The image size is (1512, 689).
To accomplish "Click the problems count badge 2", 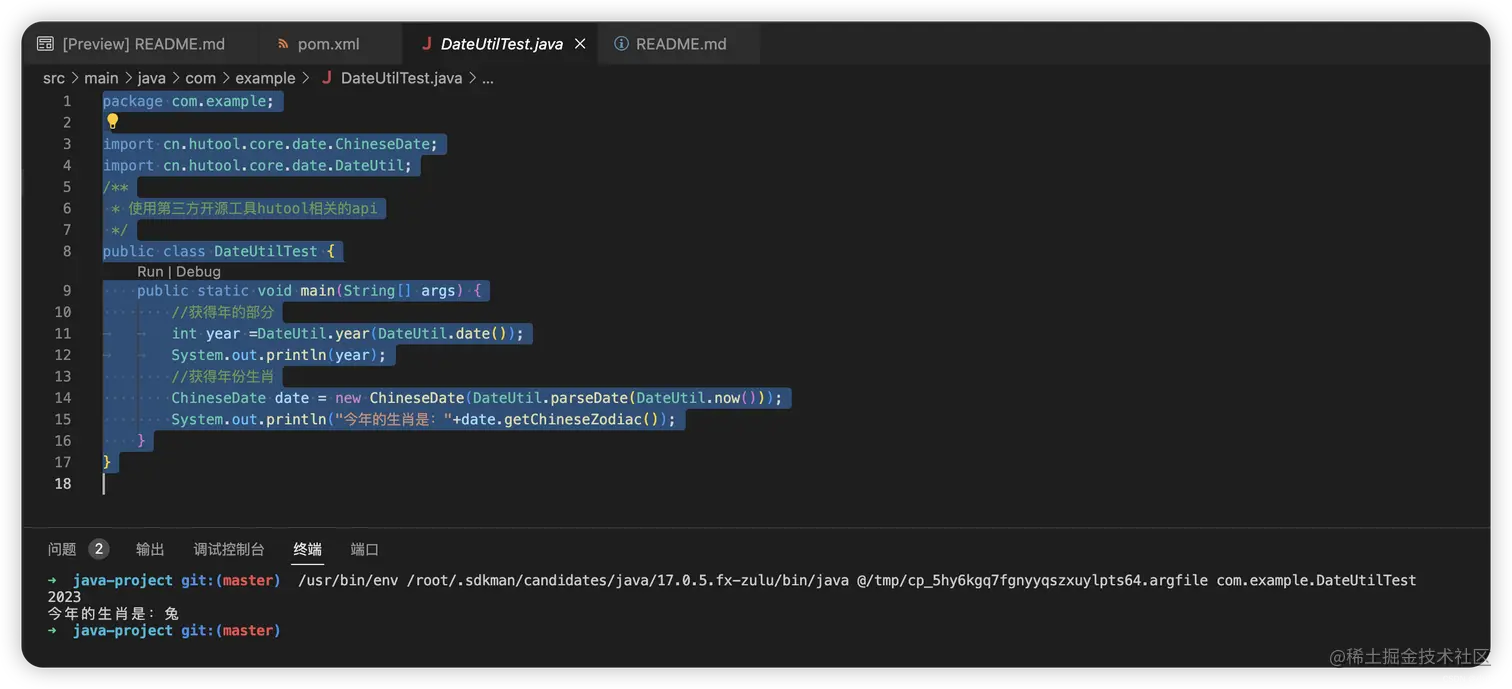I will coord(98,548).
